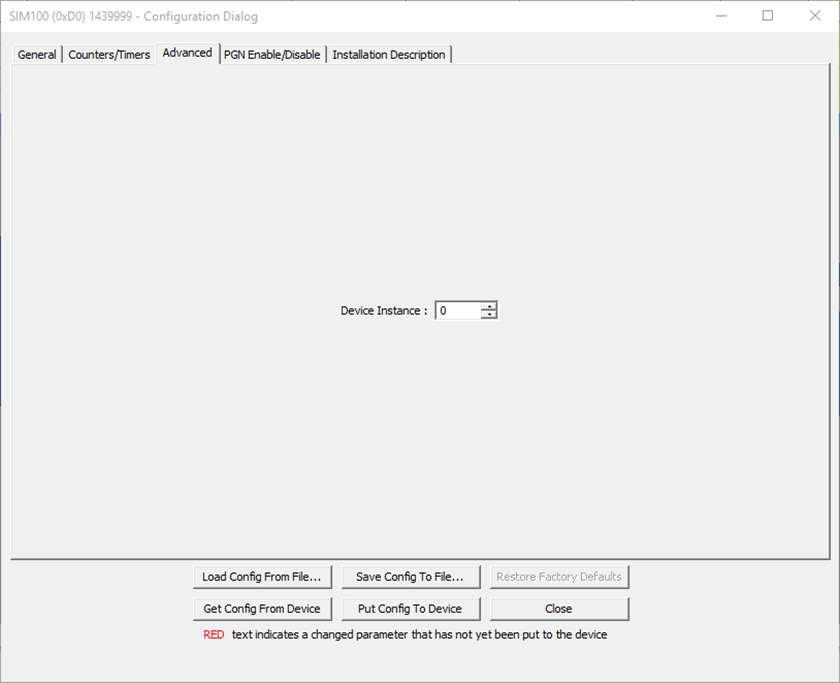Click the Close button at the bottom
The height and width of the screenshot is (683, 840).
559,609
